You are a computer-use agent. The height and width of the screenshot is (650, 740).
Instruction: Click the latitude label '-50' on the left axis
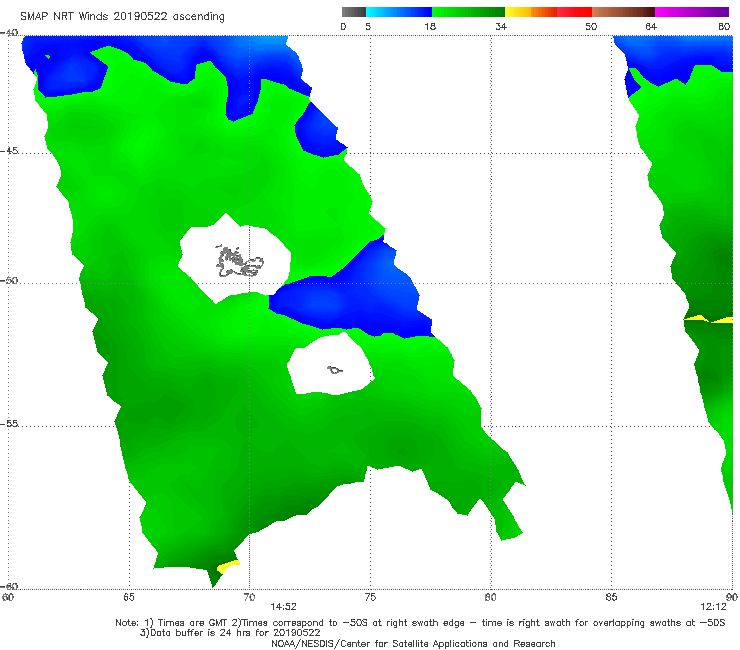[9, 280]
